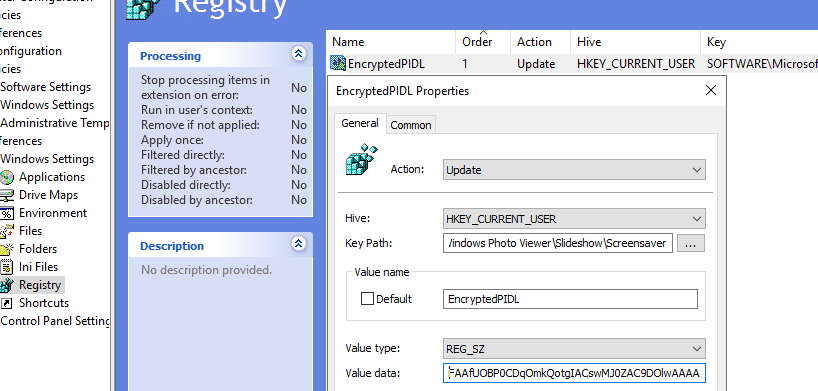The image size is (818, 391).
Task: Sort by the Name column header
Action: (391, 42)
